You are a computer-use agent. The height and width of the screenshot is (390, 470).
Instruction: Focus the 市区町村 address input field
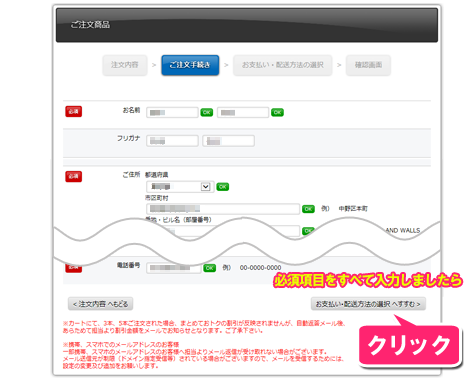(x=223, y=209)
